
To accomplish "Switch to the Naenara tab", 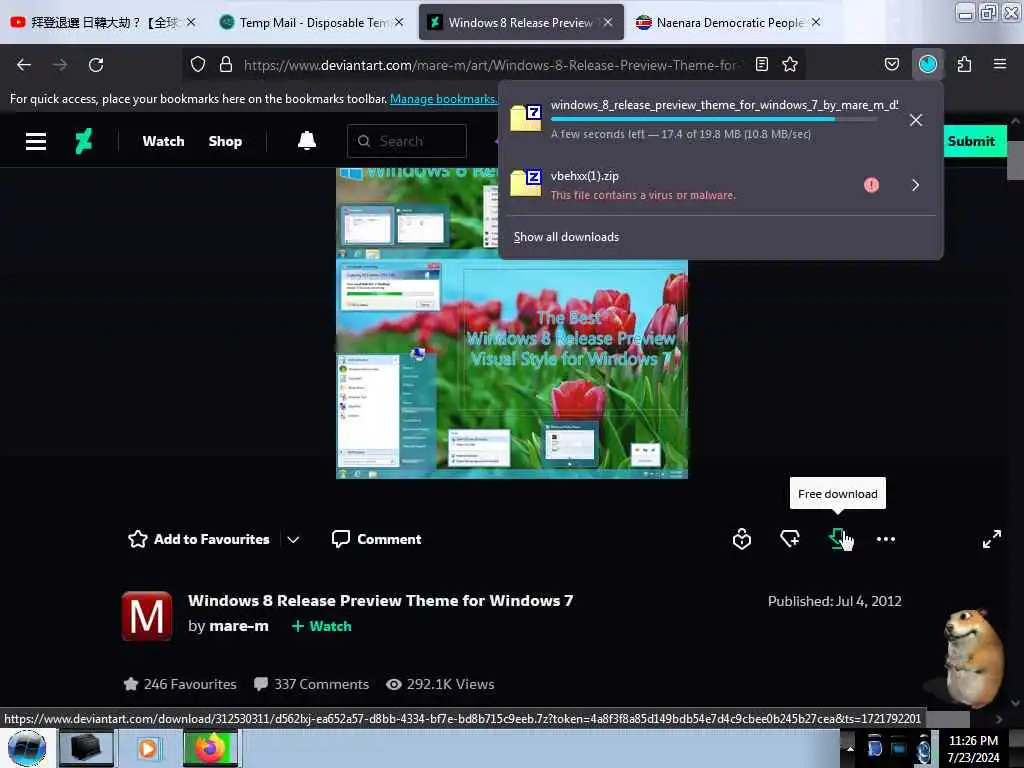I will point(729,22).
